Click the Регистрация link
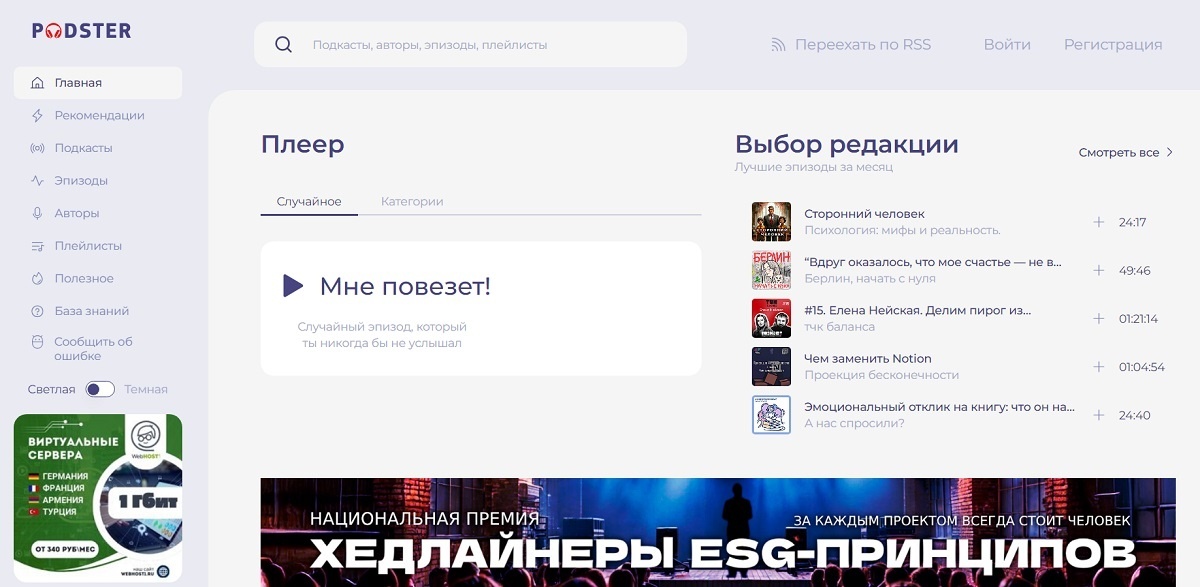 1113,45
